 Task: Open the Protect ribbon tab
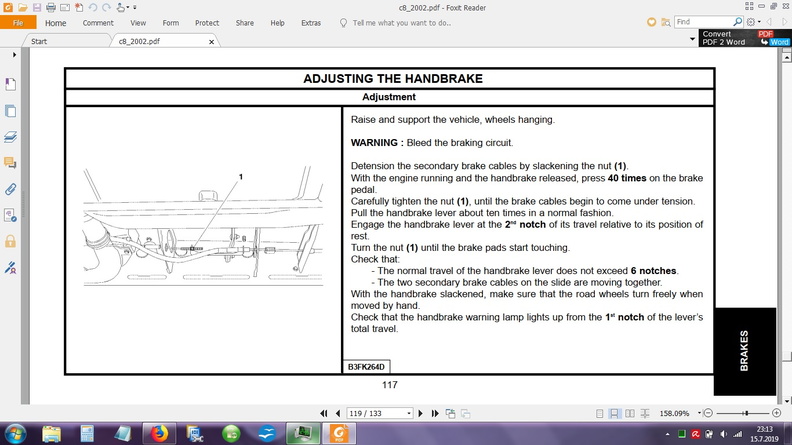click(x=207, y=23)
